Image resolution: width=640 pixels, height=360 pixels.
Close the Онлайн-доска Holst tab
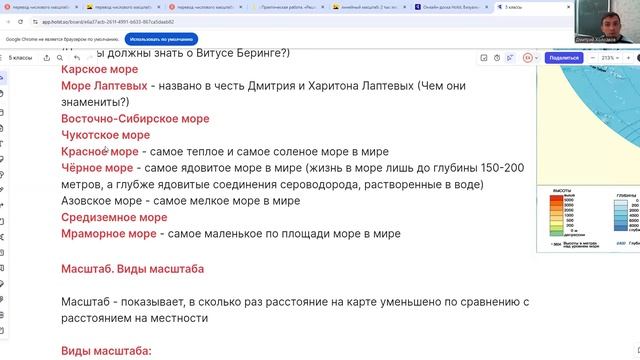[487, 7]
